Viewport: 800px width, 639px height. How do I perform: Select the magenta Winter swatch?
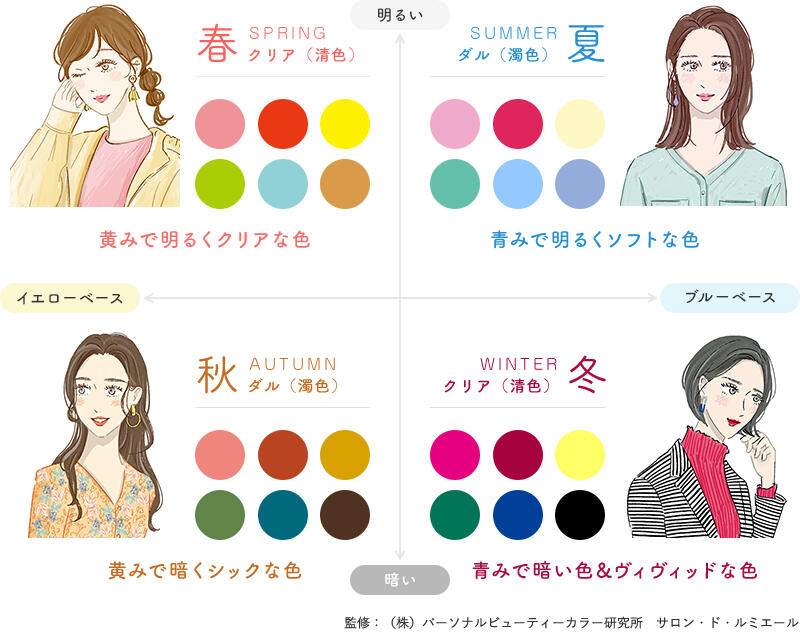455,455
